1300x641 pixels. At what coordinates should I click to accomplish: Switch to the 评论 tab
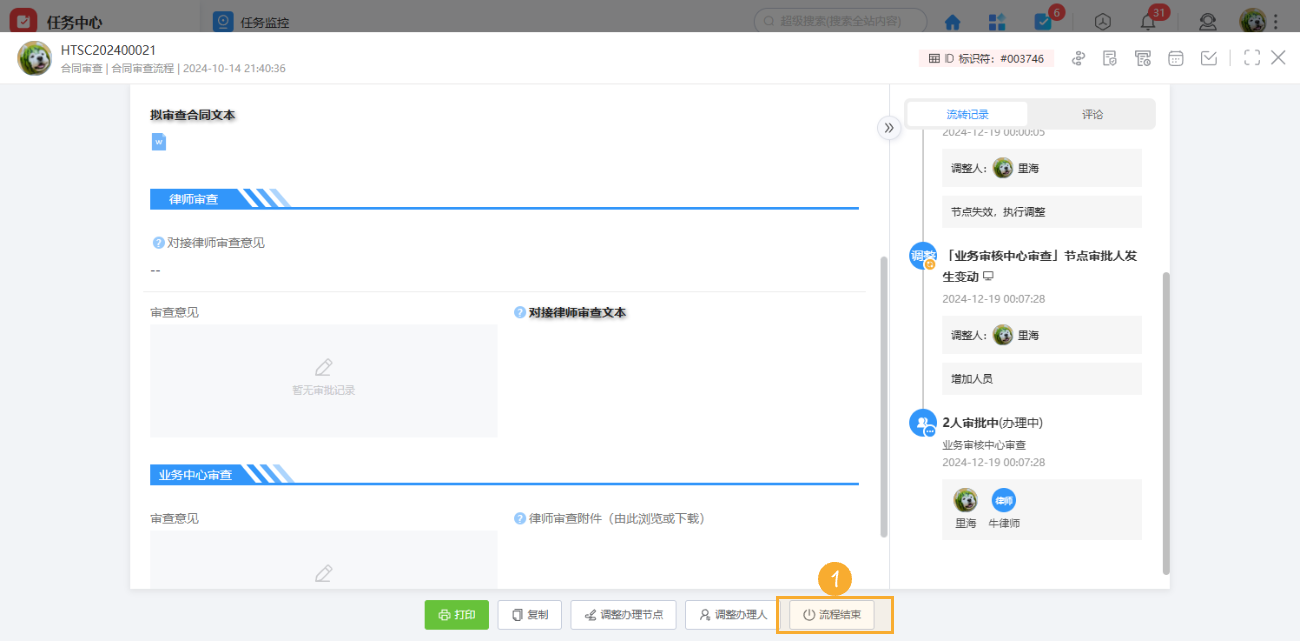click(1092, 113)
